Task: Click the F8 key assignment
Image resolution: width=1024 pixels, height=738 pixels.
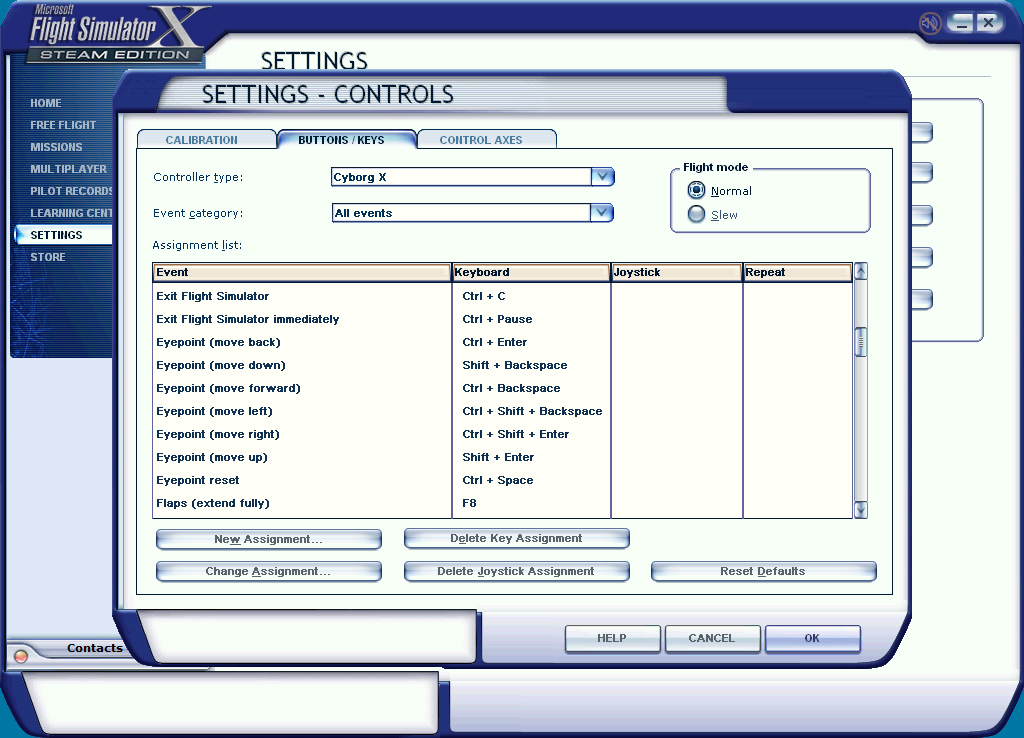Action: 470,503
